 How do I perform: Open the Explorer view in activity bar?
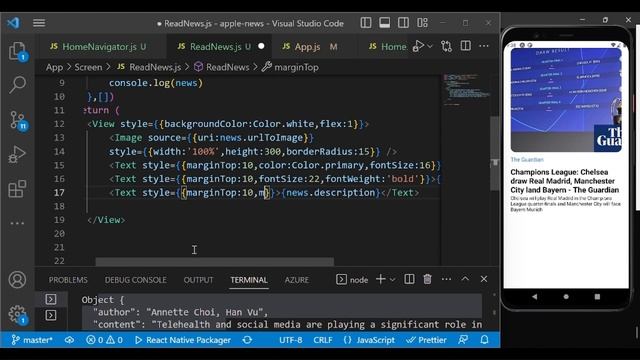[17, 51]
